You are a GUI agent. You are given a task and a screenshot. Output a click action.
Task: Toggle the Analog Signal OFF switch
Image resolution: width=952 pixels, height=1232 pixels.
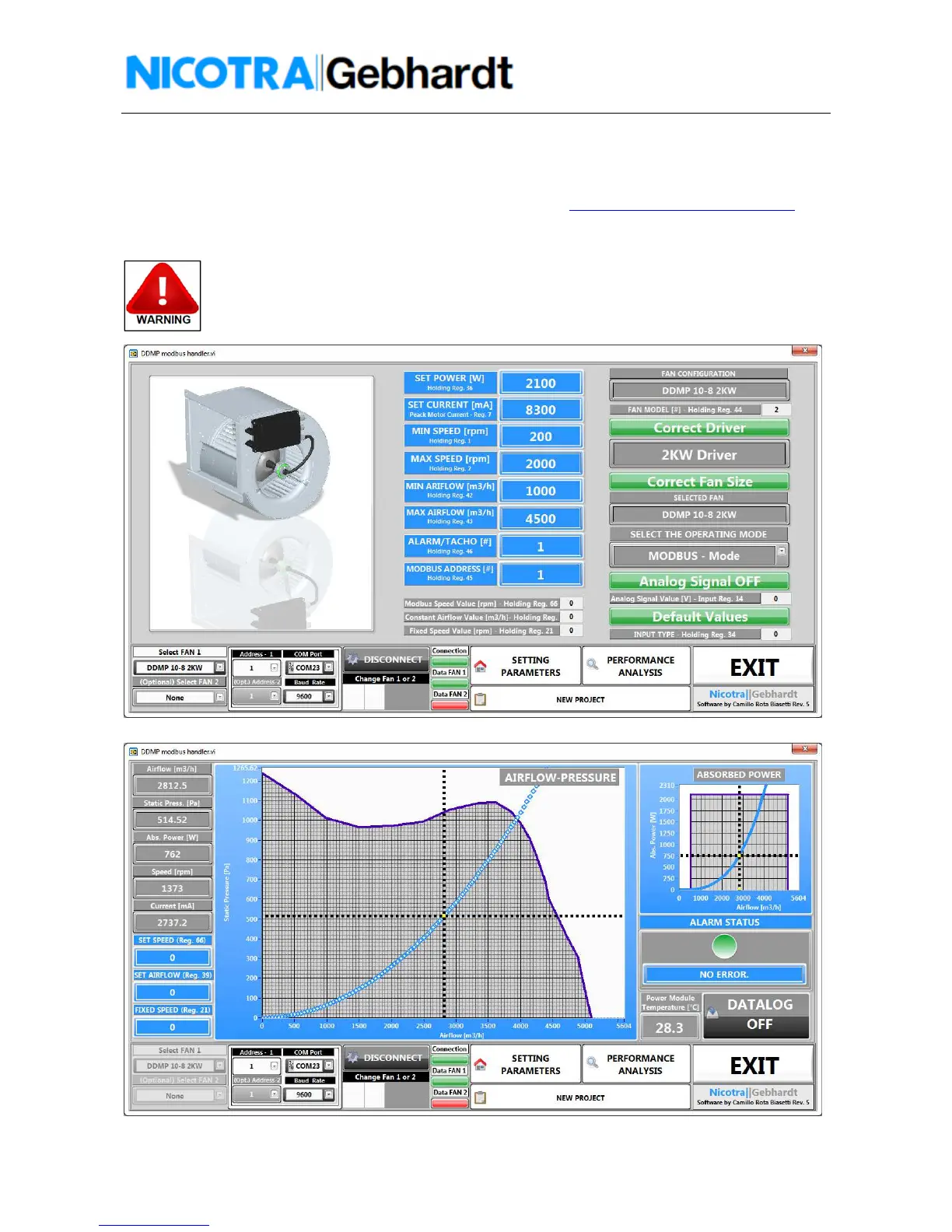click(x=699, y=581)
